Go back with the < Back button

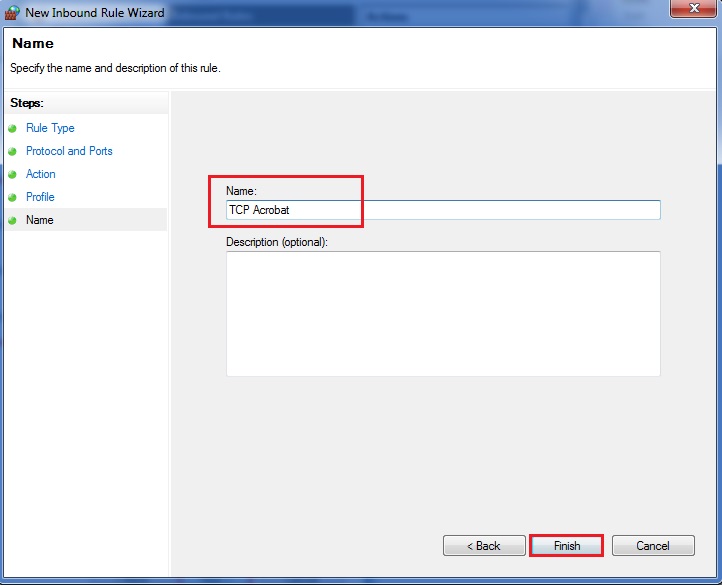[x=484, y=546]
